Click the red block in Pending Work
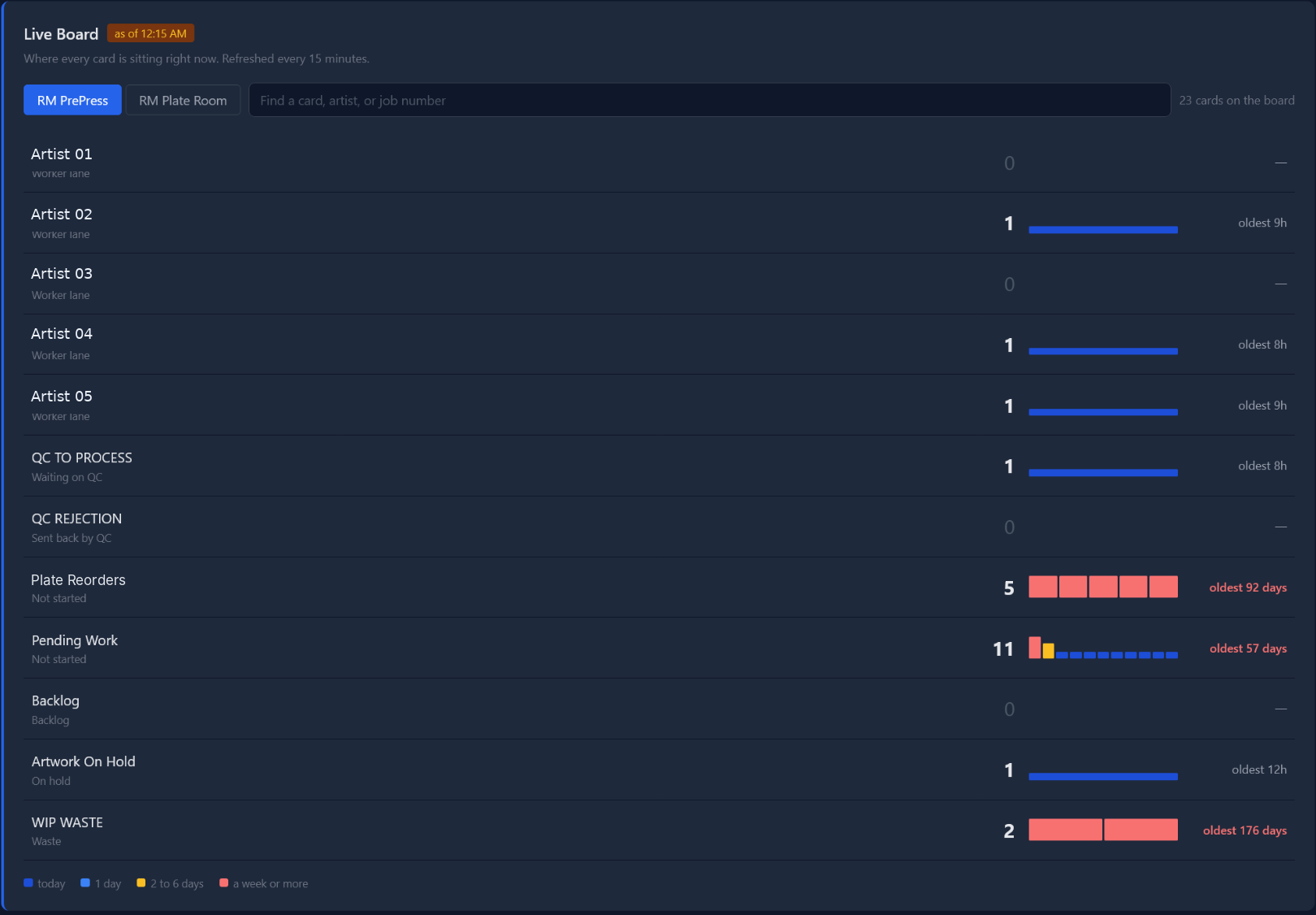Image resolution: width=1316 pixels, height=915 pixels. tap(1034, 648)
